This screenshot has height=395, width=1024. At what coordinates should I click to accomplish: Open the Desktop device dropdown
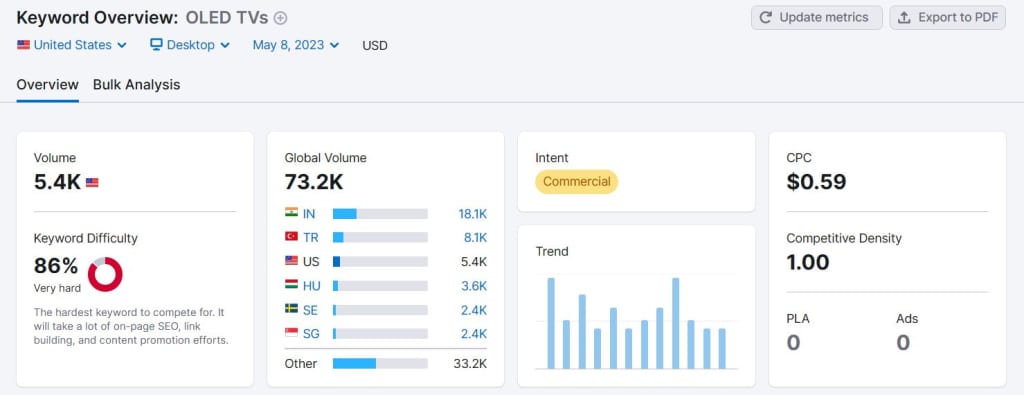(x=190, y=45)
